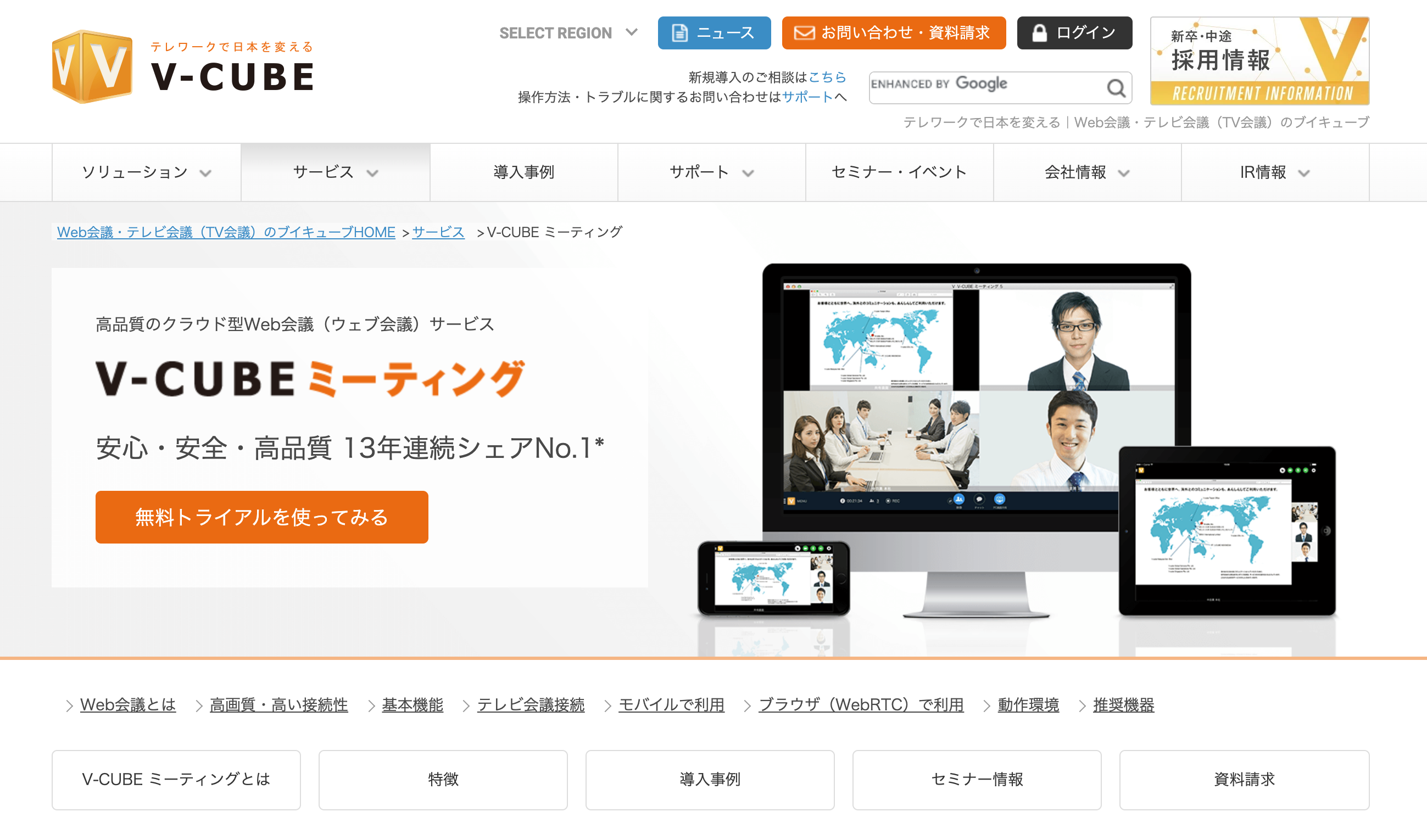Viewport: 1427px width, 840px height.
Task: Click the lock icon on login button
Action: coord(1039,33)
